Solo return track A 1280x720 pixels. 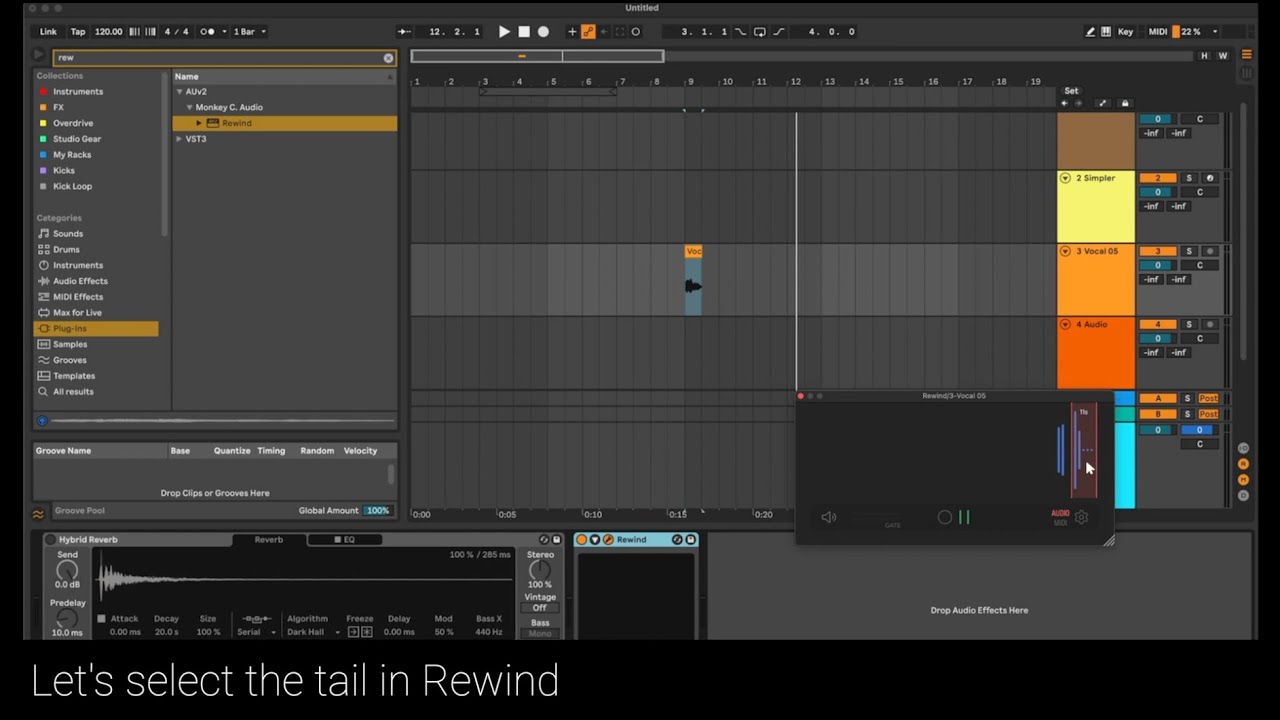(1188, 398)
